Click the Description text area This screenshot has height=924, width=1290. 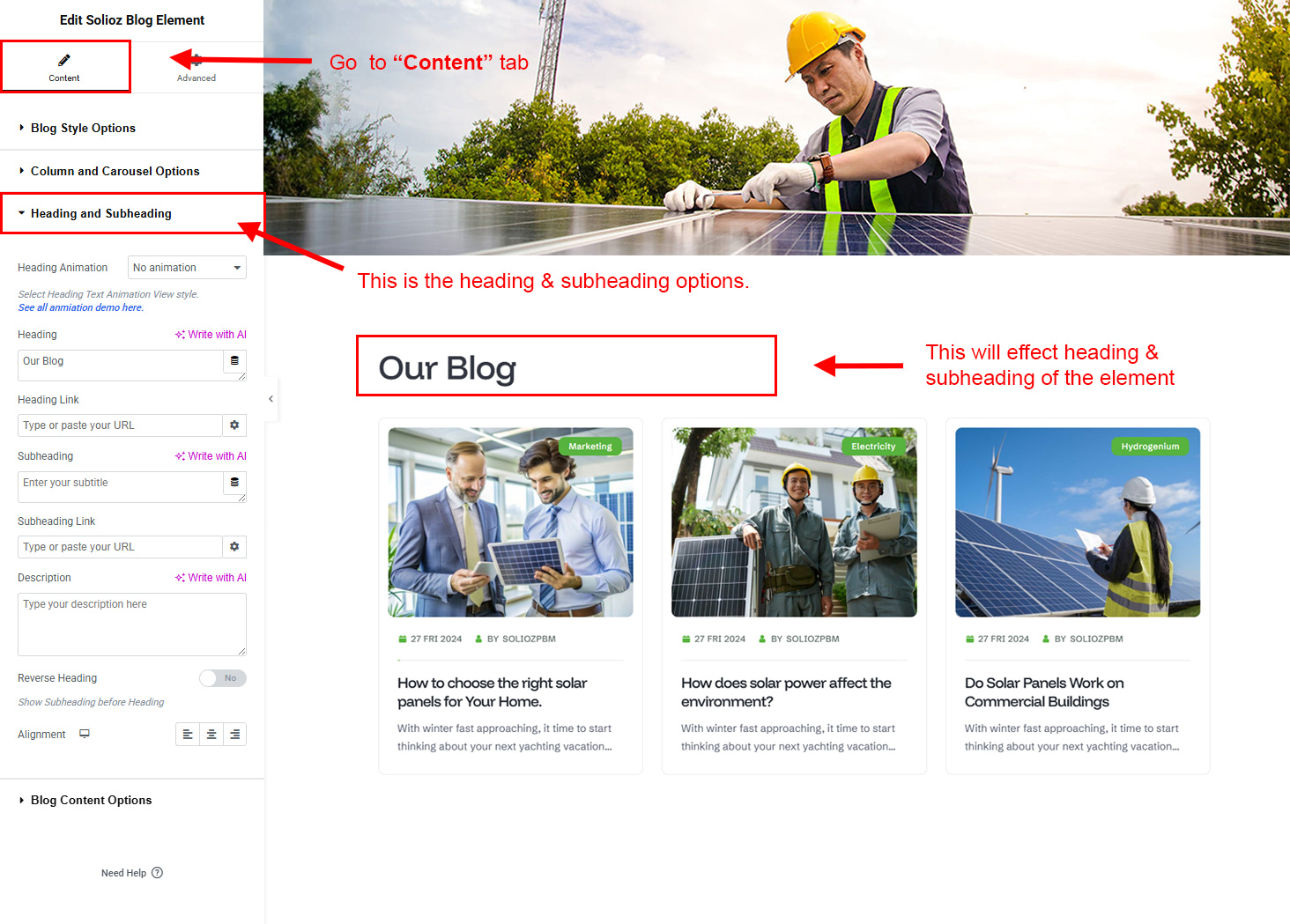131,625
